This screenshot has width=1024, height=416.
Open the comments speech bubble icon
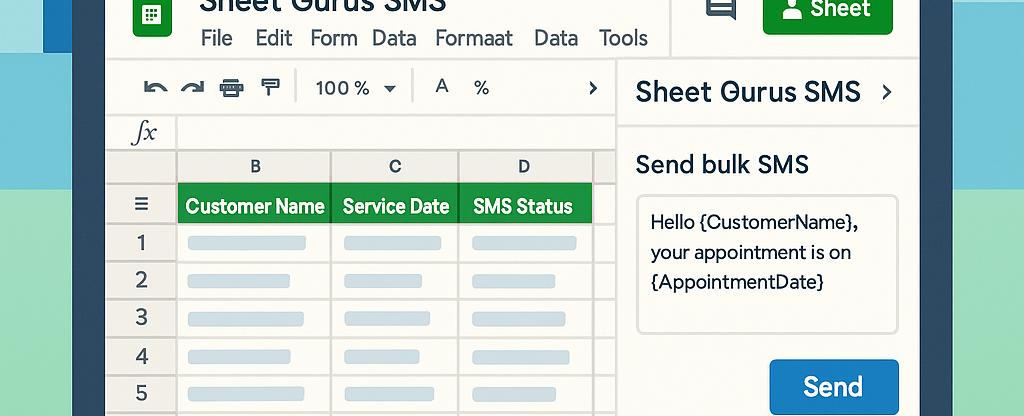tap(721, 8)
